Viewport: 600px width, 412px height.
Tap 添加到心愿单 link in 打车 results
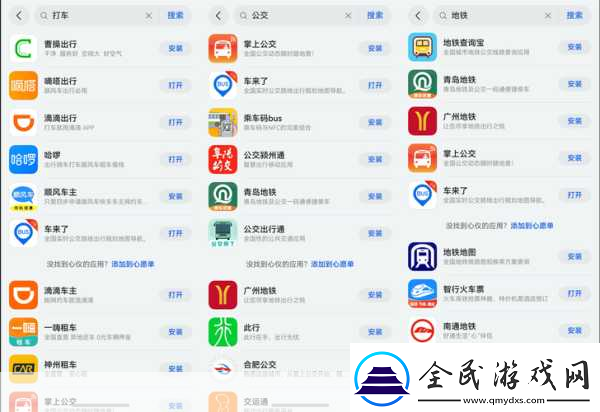133,264
